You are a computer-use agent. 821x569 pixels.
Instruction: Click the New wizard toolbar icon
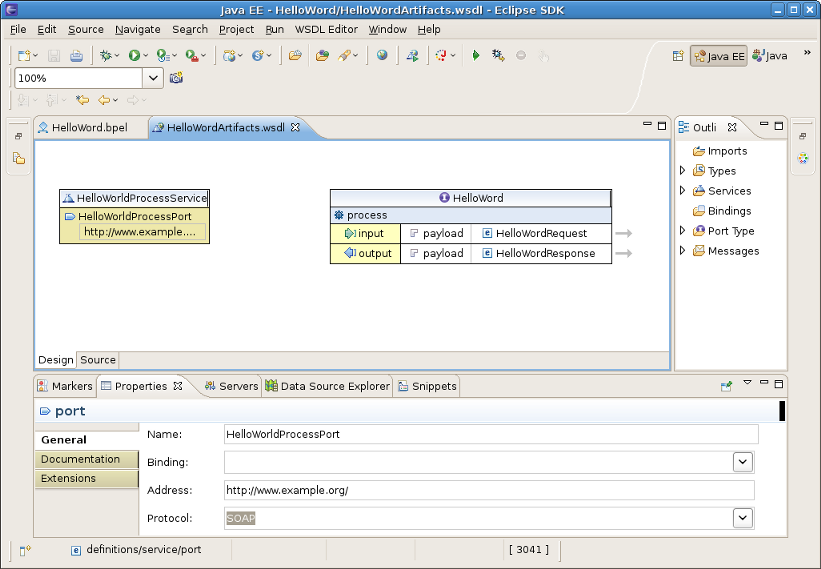[x=24, y=56]
